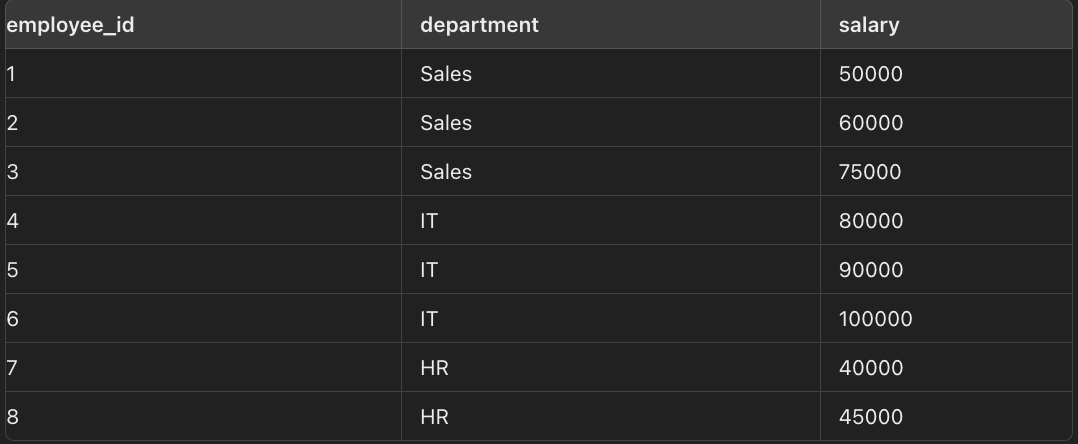
Task: Select the employee_id cell with value 6
Action: [12, 319]
